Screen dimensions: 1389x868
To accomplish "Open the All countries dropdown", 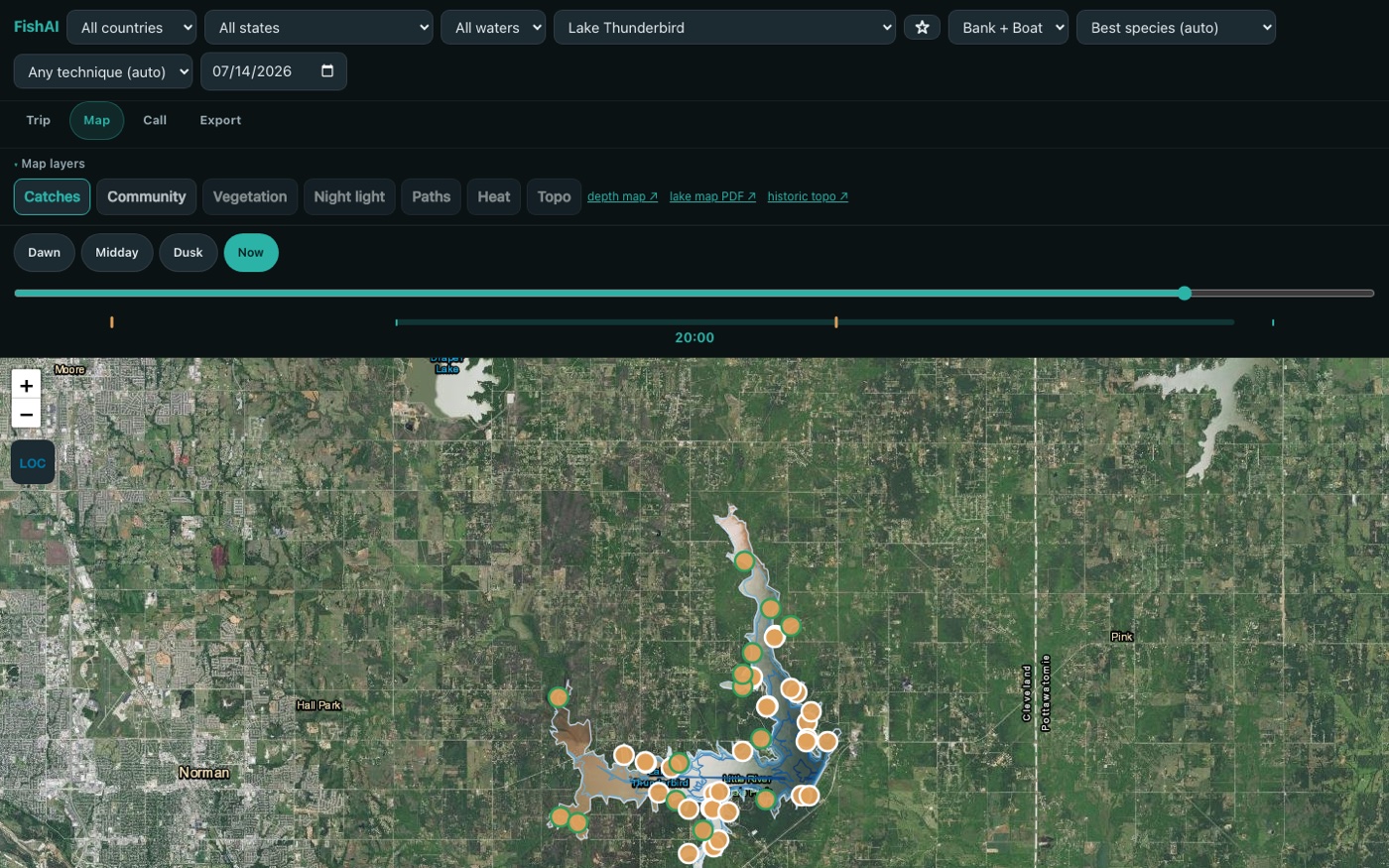I will click(x=132, y=28).
